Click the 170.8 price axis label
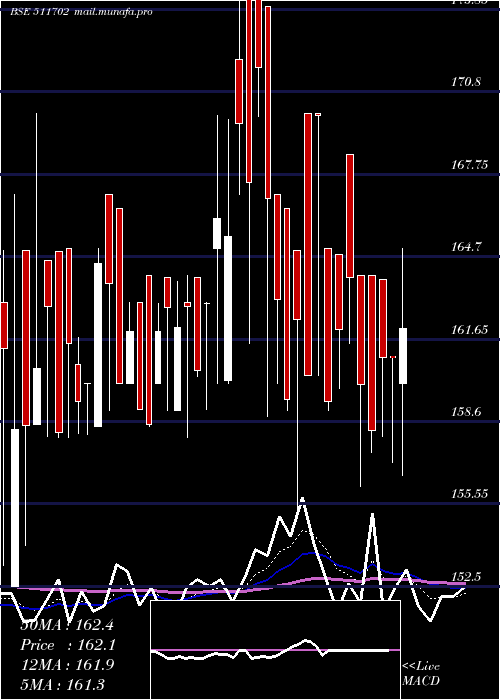The image size is (500, 700). 466,82
